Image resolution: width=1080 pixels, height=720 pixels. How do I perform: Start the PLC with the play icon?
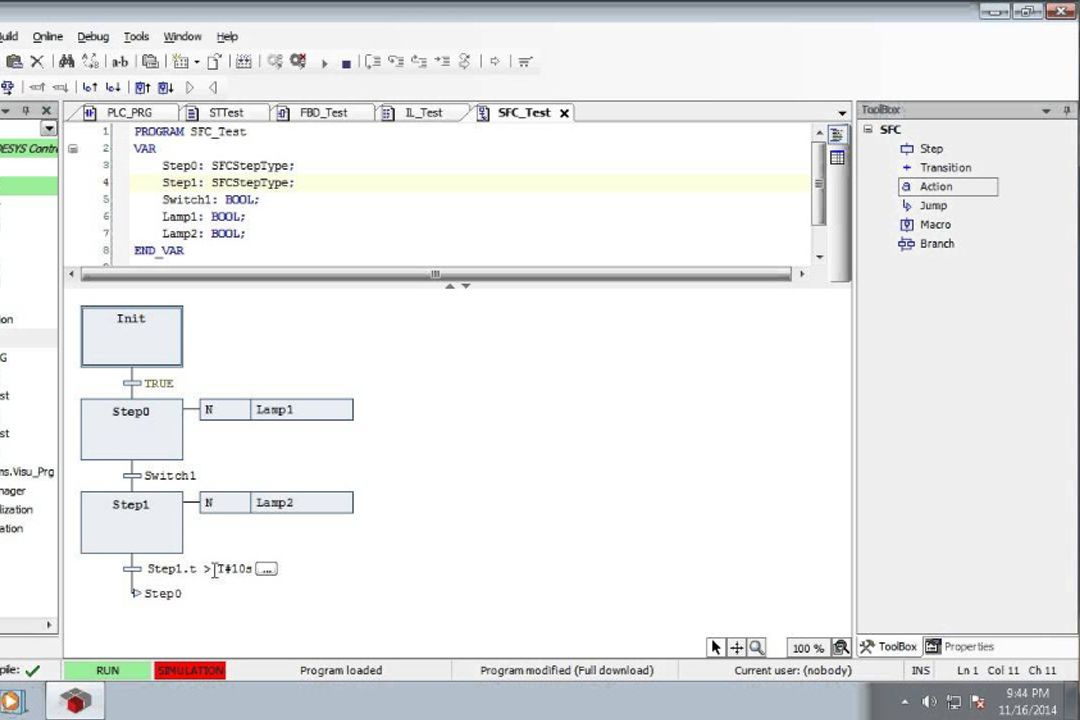click(324, 63)
